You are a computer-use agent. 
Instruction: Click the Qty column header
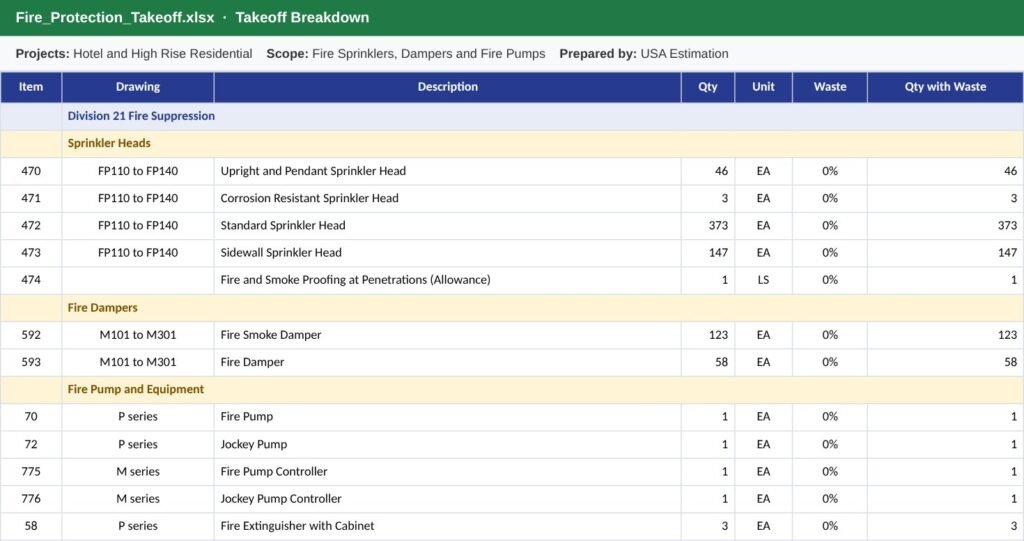[x=708, y=87]
